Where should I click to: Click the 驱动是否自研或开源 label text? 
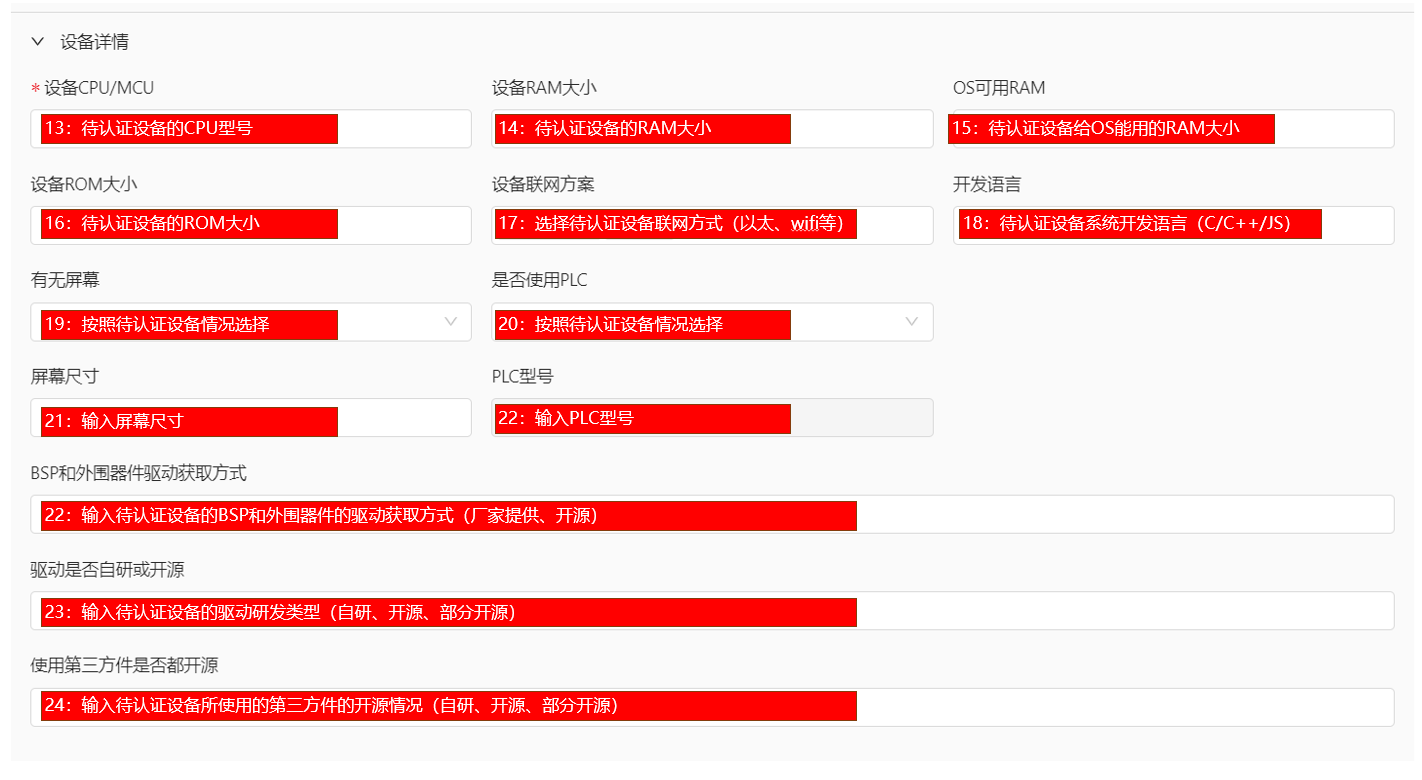click(107, 570)
